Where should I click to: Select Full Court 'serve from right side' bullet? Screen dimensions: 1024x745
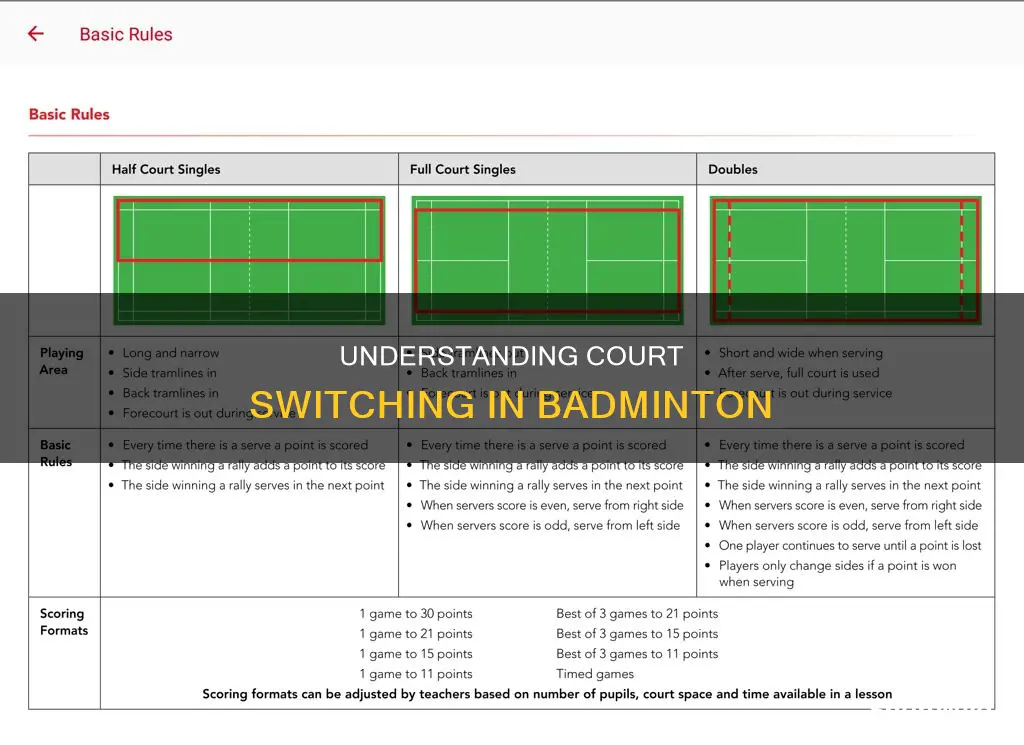(552, 505)
